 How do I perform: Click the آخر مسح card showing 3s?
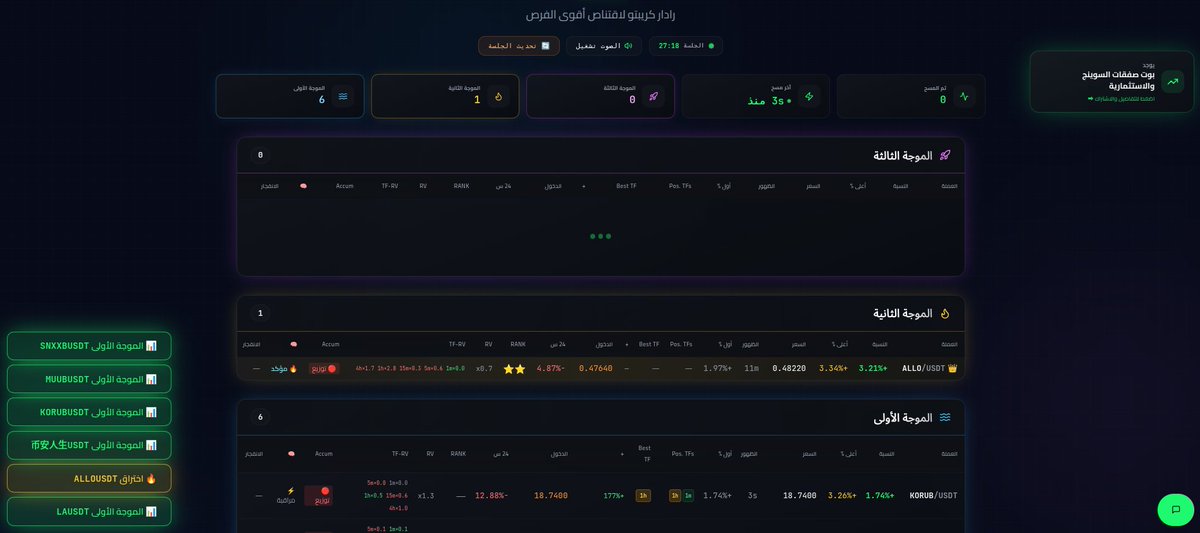pos(756,96)
